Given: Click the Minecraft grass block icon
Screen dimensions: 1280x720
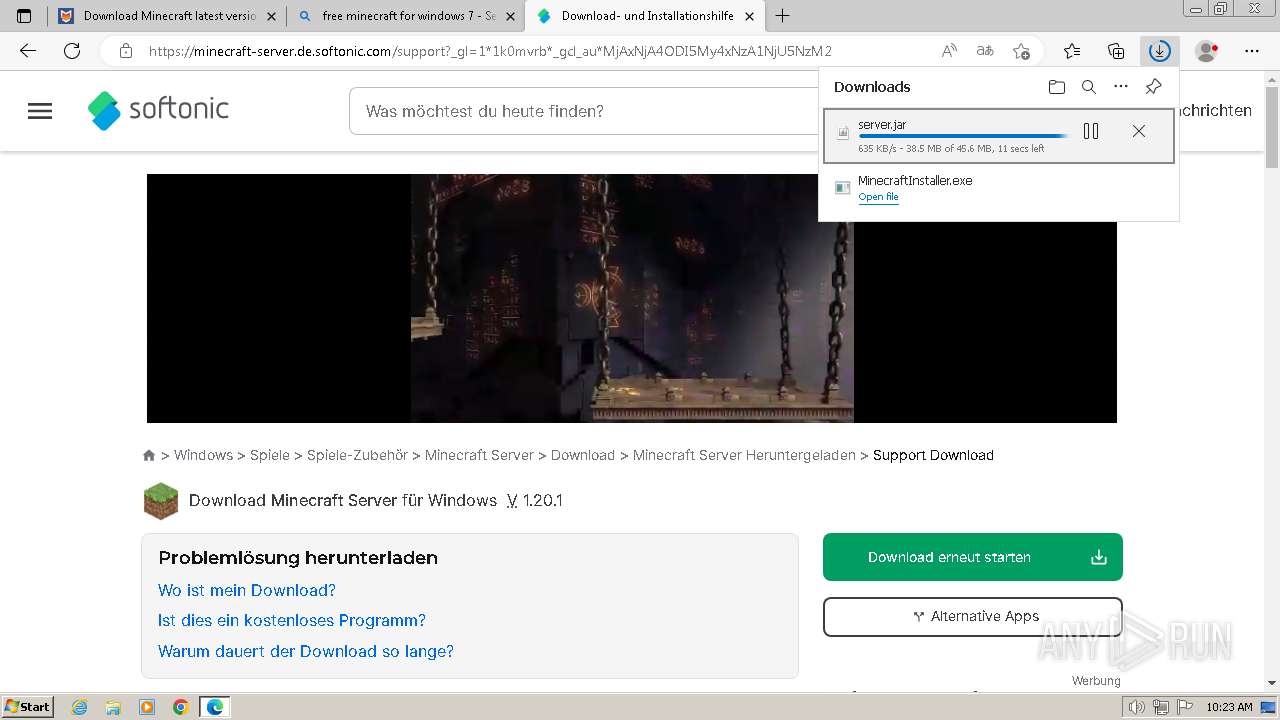Looking at the screenshot, I should point(161,501).
